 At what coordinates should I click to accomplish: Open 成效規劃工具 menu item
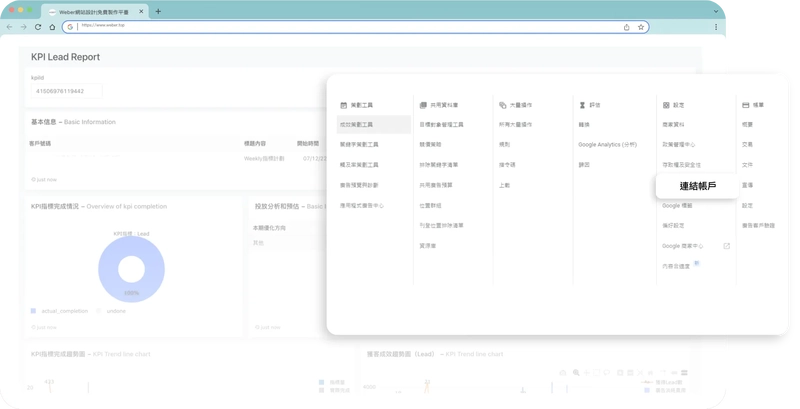click(374, 124)
